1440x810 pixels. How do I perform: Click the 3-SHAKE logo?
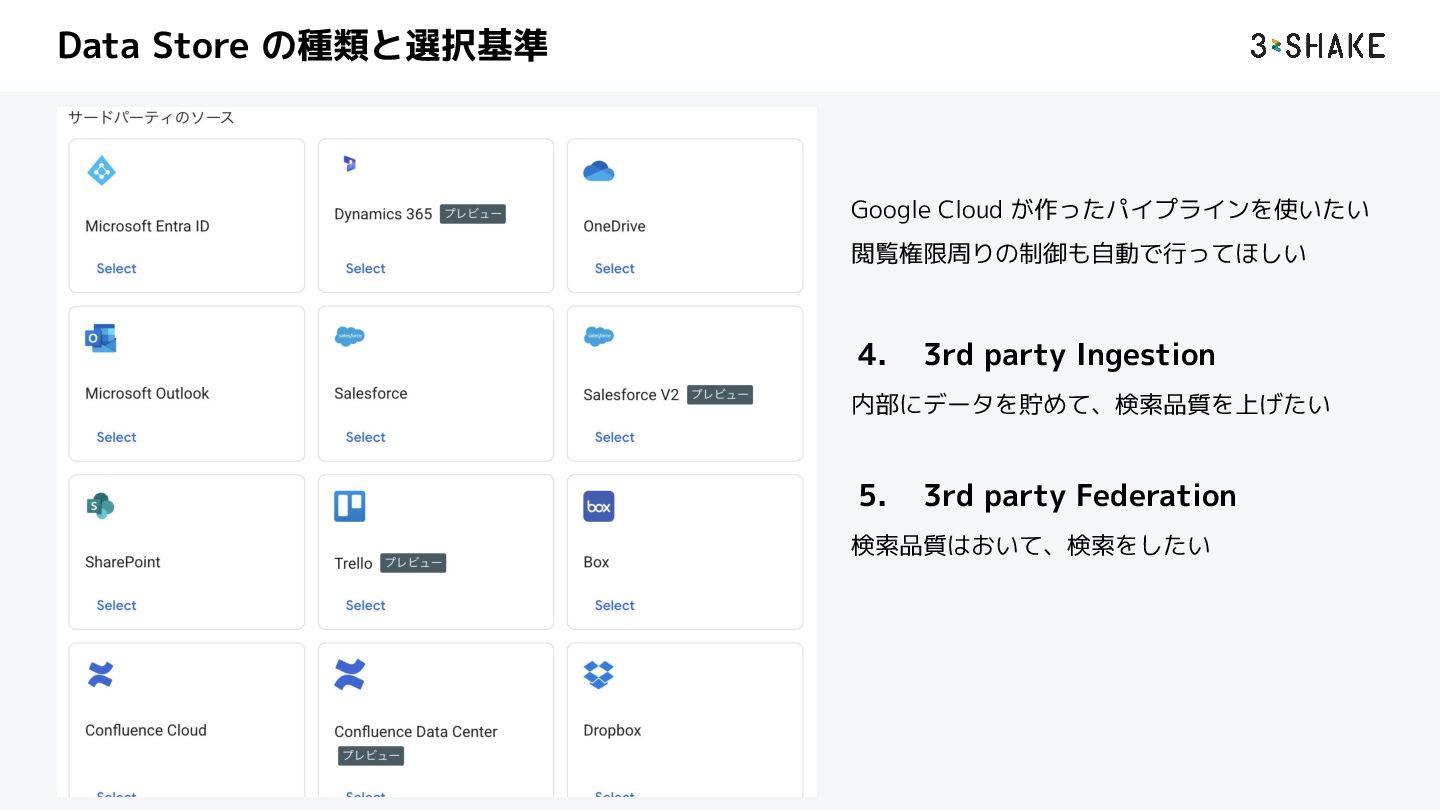pyautogui.click(x=1318, y=45)
